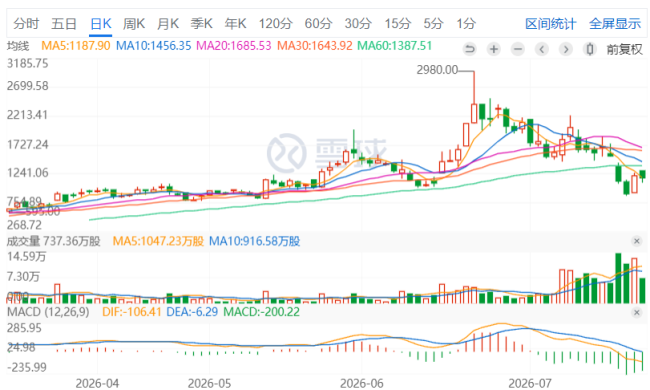
Task: Click the undo/reset chart arrow icon
Action: 469,49
